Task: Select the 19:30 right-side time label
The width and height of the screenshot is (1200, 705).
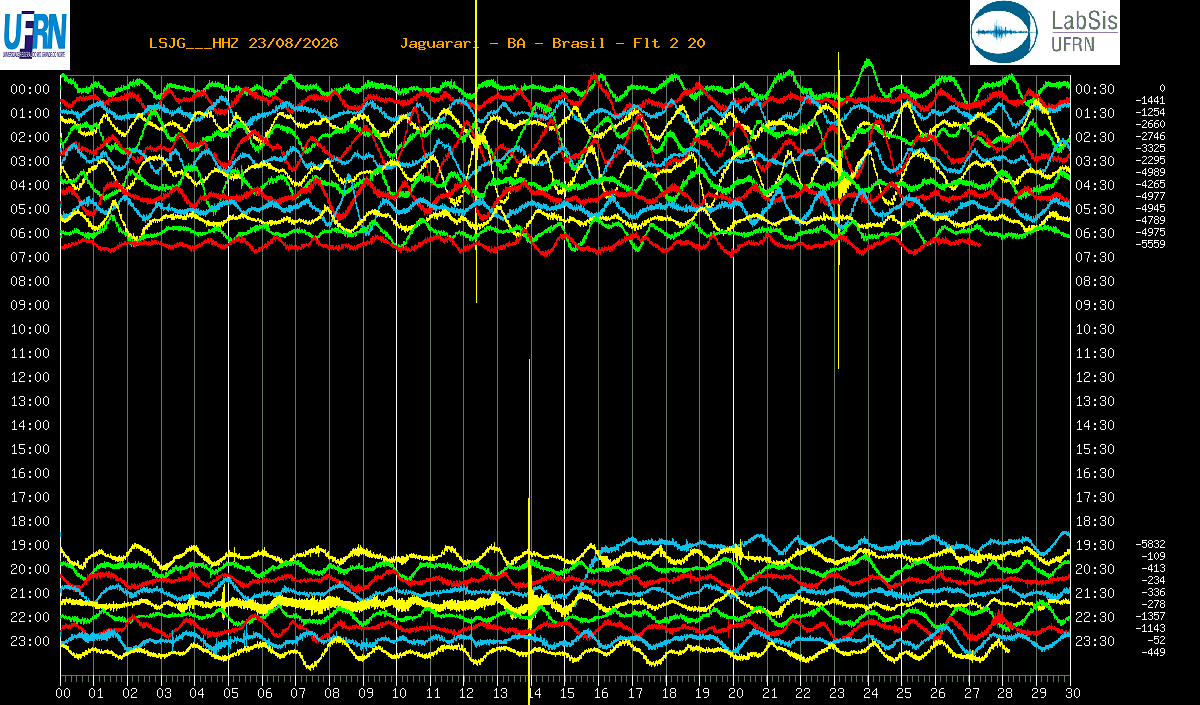Action: tap(1095, 545)
